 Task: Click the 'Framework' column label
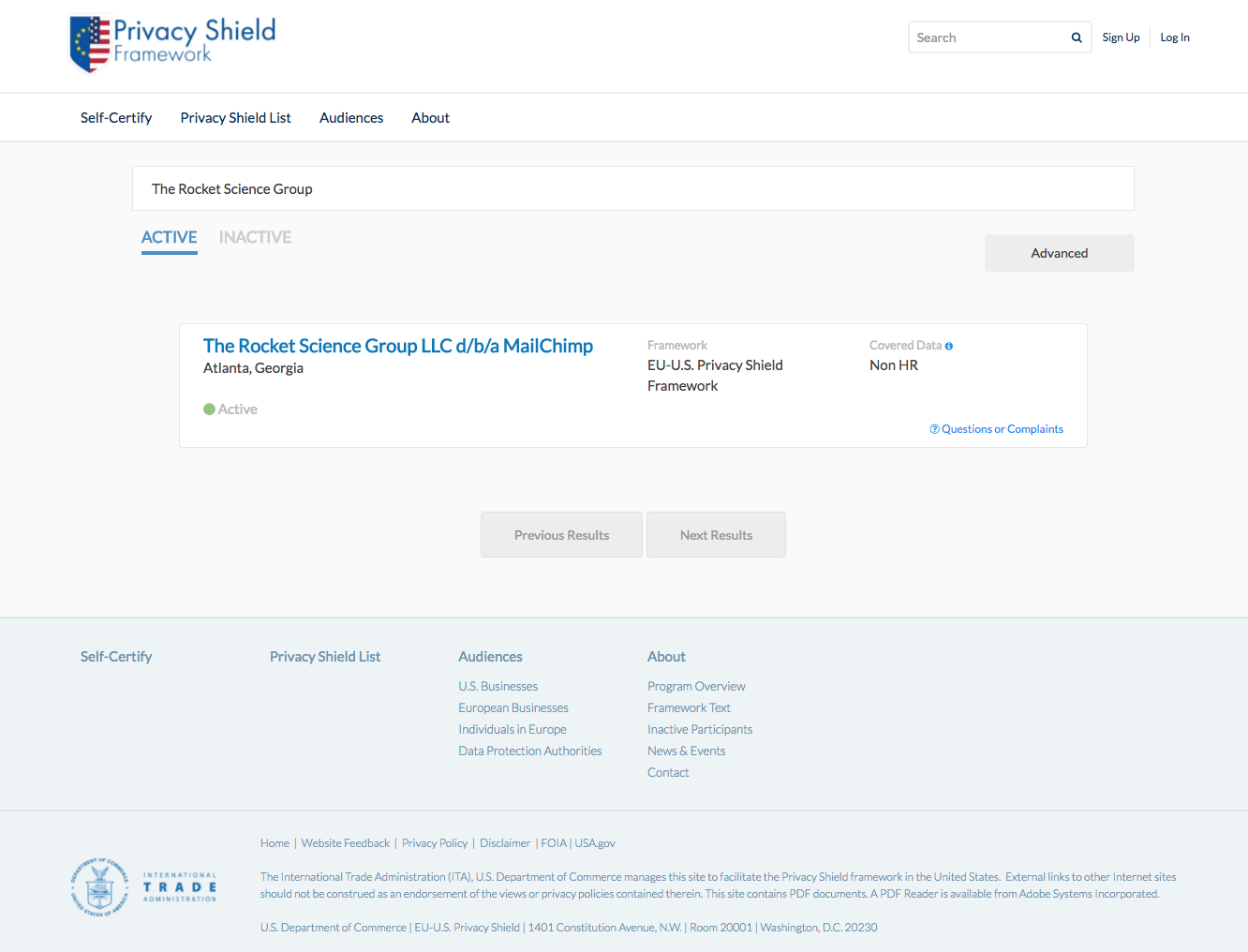[x=677, y=346]
